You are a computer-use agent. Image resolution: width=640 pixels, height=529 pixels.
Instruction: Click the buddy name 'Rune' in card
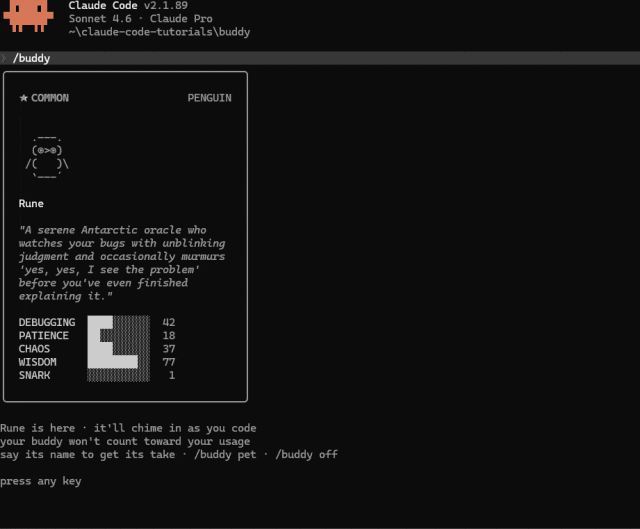[x=31, y=204]
